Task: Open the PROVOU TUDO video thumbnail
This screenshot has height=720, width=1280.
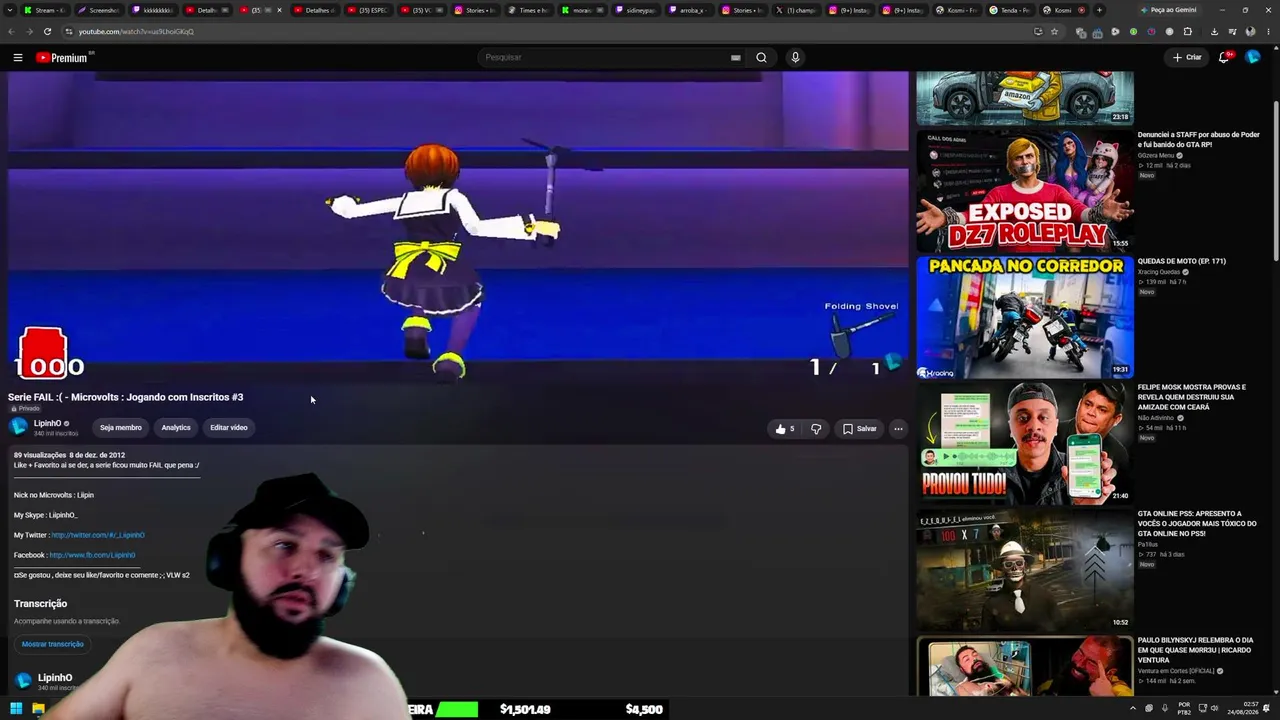Action: [x=1025, y=443]
